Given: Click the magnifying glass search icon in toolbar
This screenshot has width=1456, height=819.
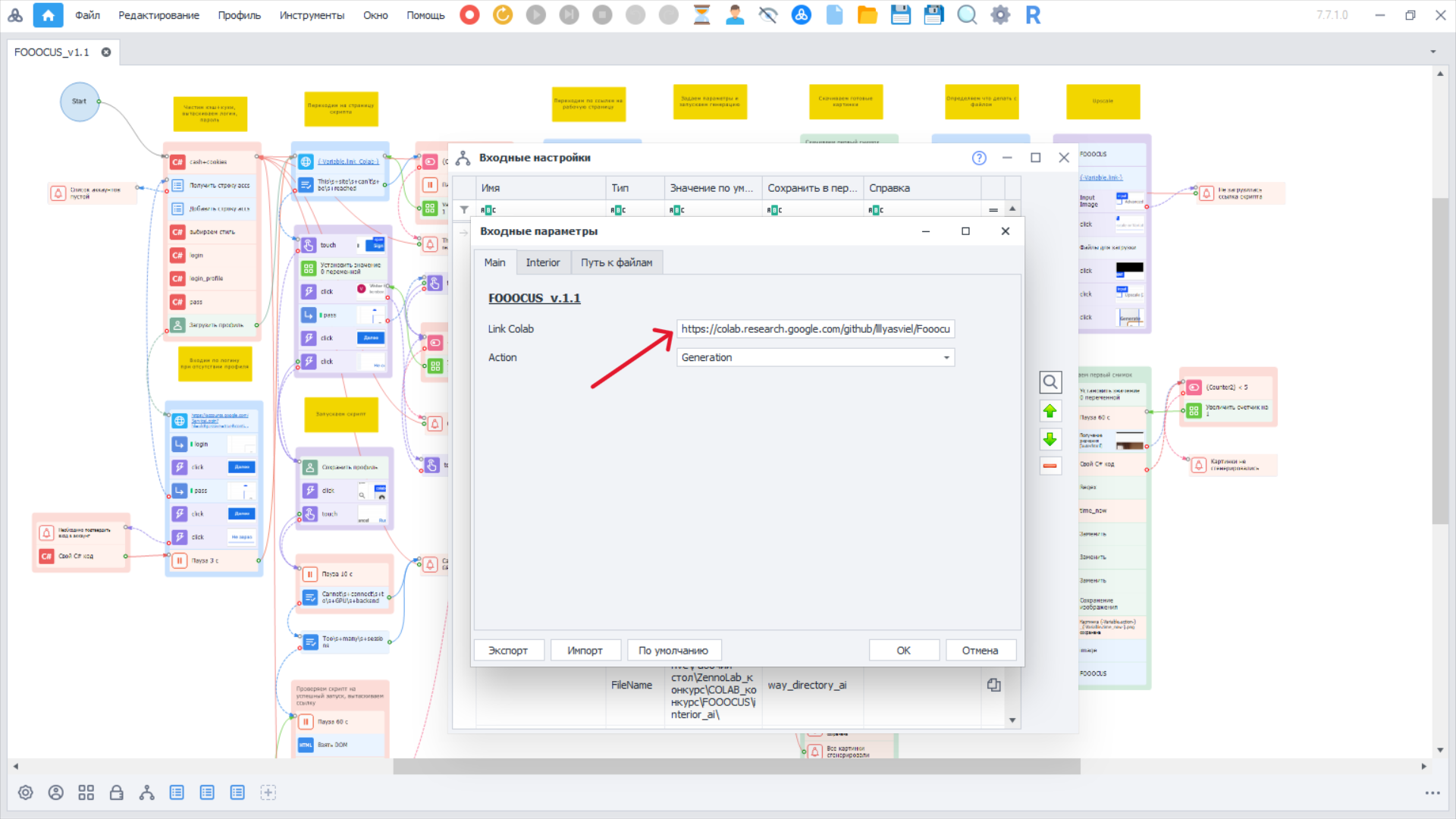Looking at the screenshot, I should click(x=966, y=15).
